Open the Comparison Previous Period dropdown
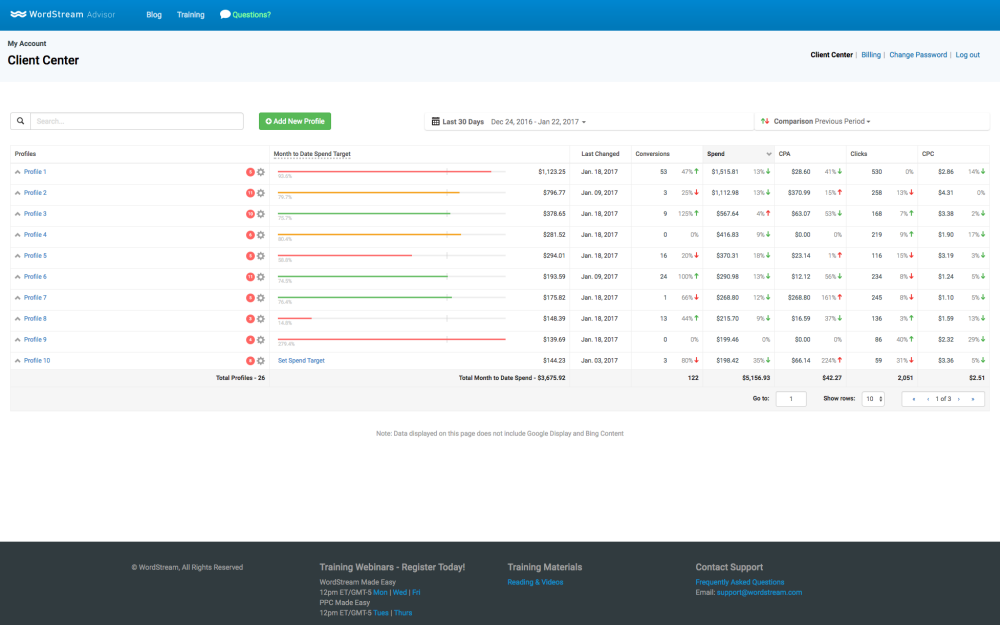This screenshot has height=625, width=1000. point(816,122)
